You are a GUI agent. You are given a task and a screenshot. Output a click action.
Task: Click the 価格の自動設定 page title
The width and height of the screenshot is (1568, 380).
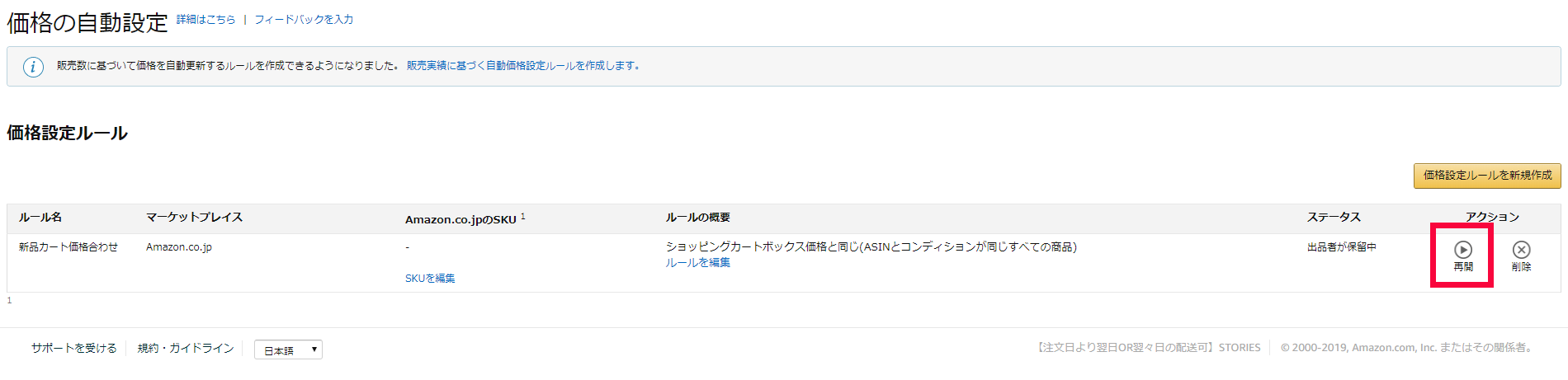coord(87,23)
